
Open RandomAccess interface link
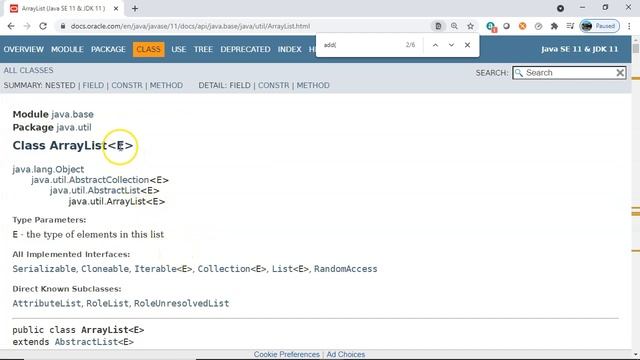(x=346, y=269)
